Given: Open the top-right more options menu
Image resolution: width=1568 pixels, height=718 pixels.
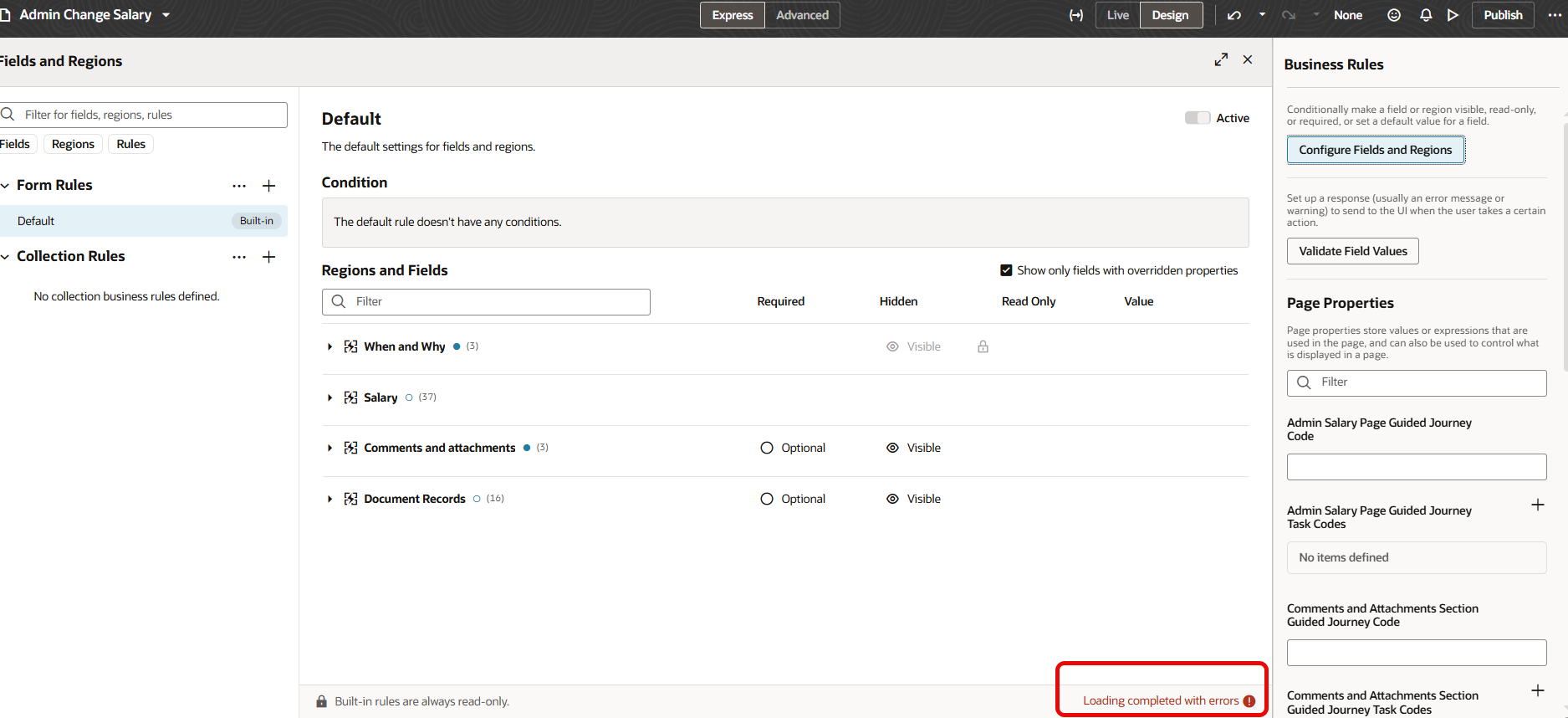Looking at the screenshot, I should (1555, 15).
